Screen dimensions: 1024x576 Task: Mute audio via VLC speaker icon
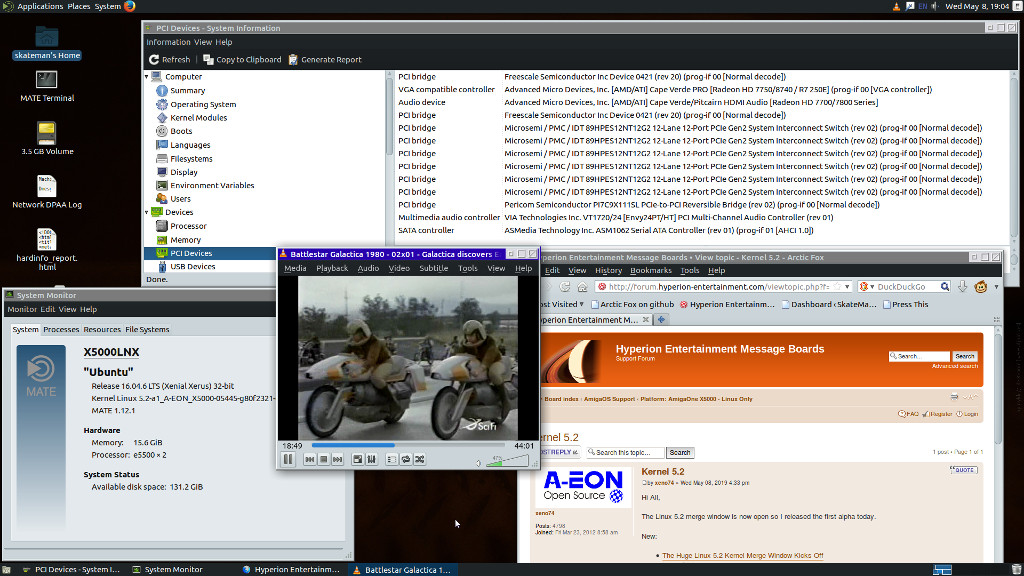478,463
